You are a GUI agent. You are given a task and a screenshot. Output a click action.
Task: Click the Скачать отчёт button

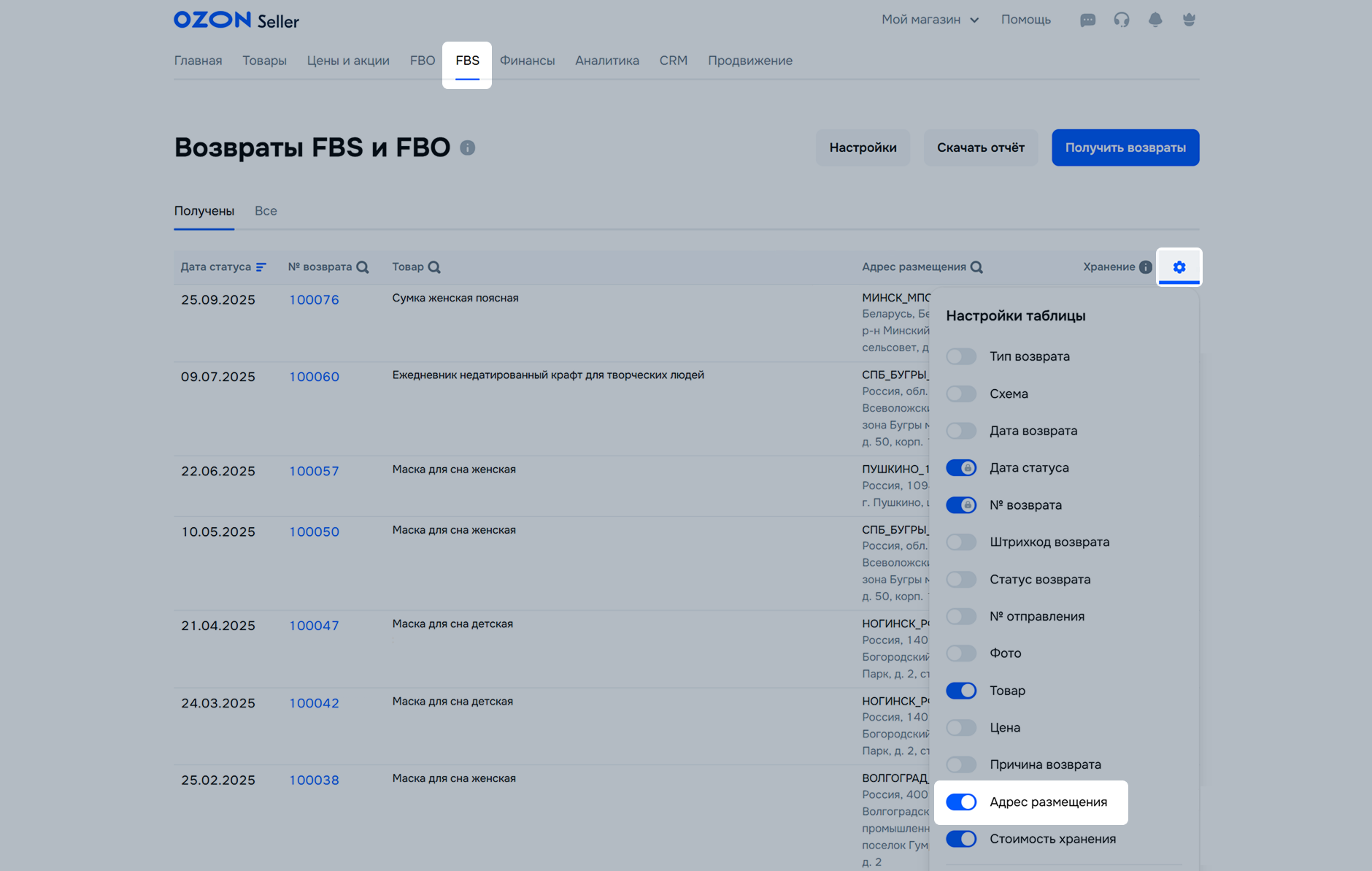coord(980,147)
